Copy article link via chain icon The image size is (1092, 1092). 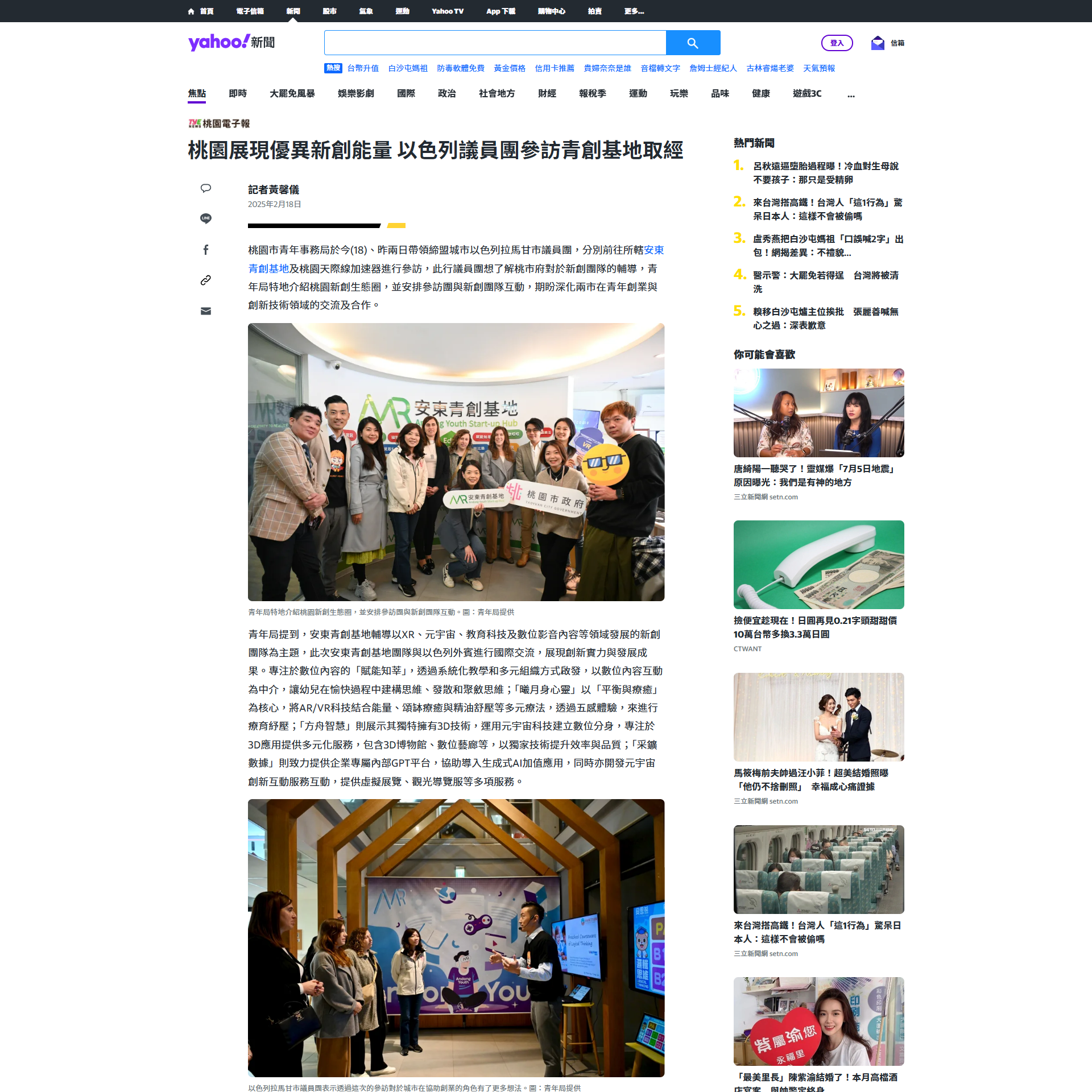206,280
